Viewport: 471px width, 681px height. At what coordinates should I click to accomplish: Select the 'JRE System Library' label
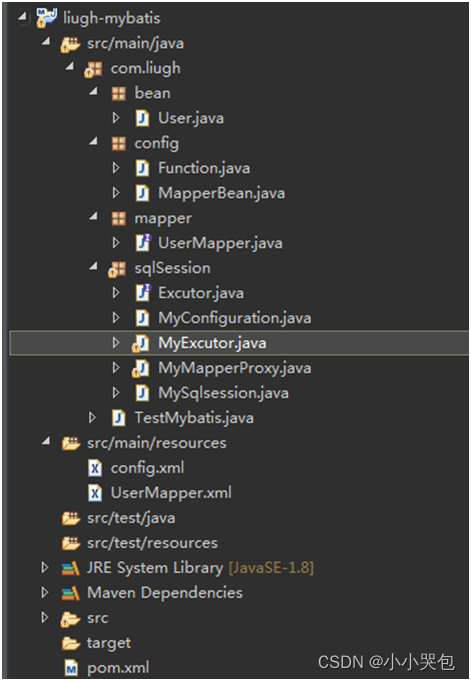tap(155, 568)
